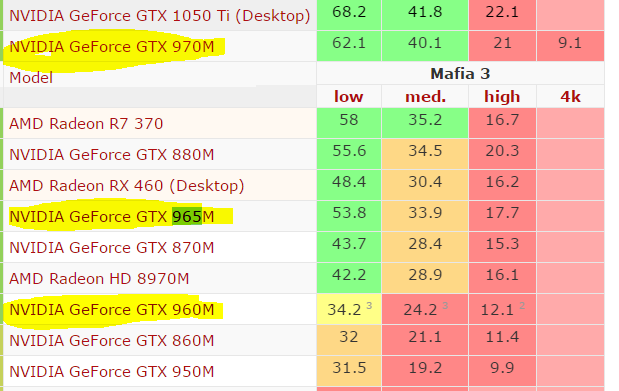
Task: Click GTX 860M high value 11.4
Action: tap(502, 337)
